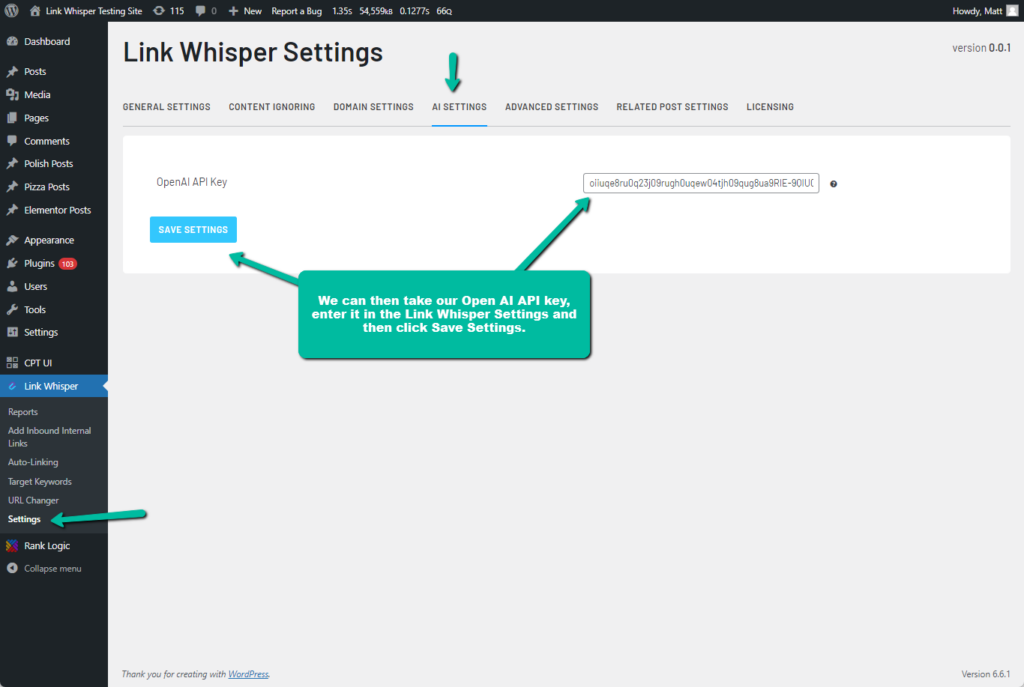Click the Users person icon
The height and width of the screenshot is (687, 1024).
pos(12,286)
